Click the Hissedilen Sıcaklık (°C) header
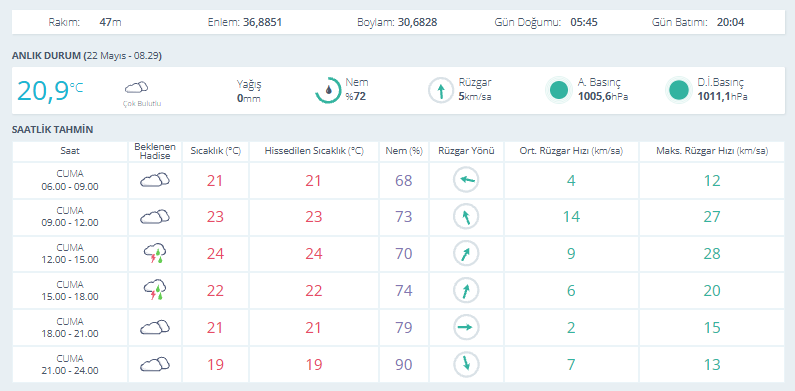 tap(314, 151)
